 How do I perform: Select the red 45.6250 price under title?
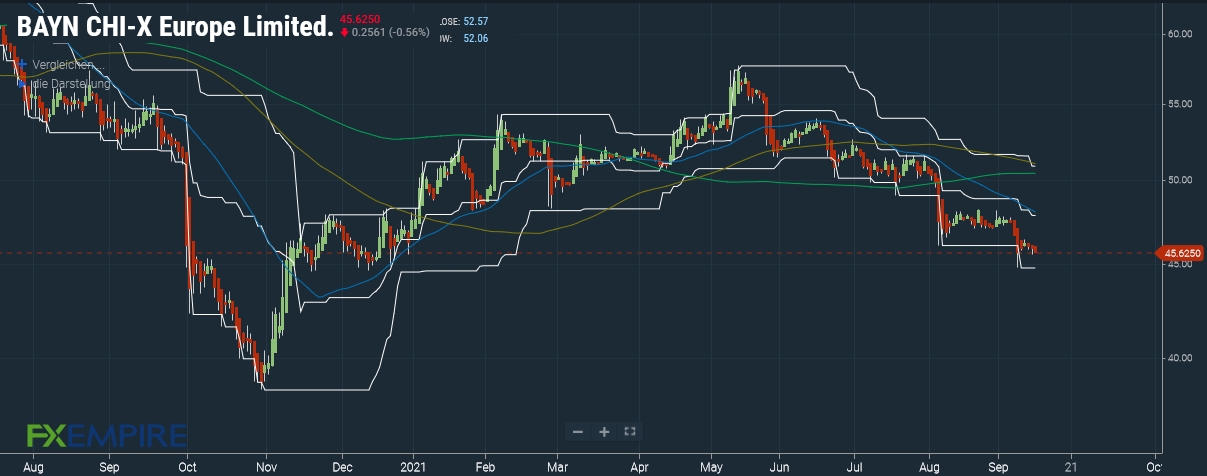360,18
